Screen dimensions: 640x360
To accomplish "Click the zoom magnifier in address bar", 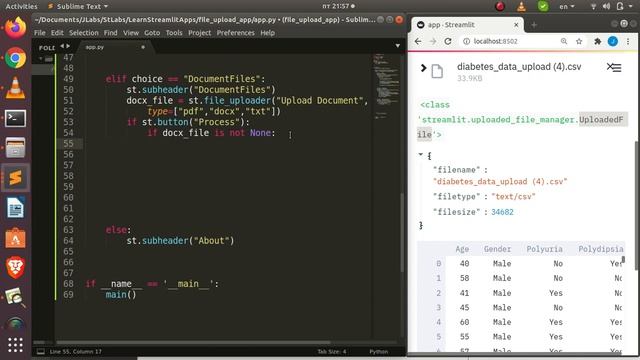I will [564, 41].
